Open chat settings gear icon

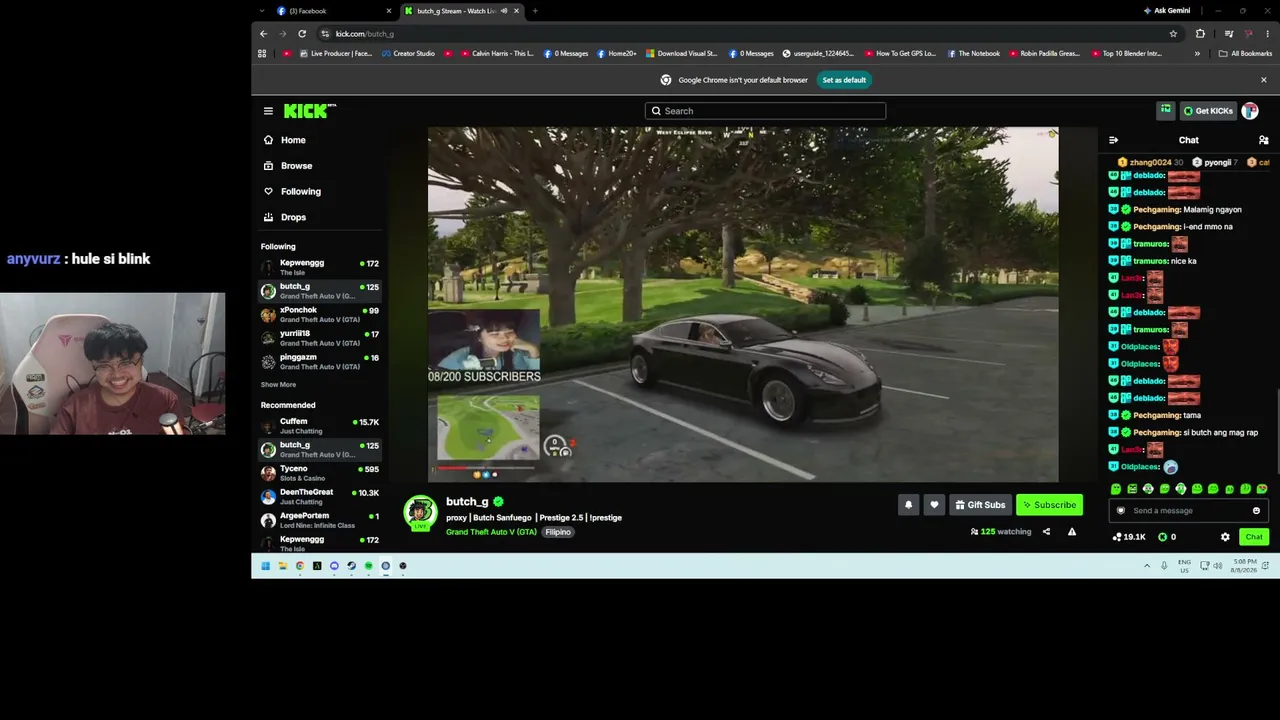point(1225,537)
